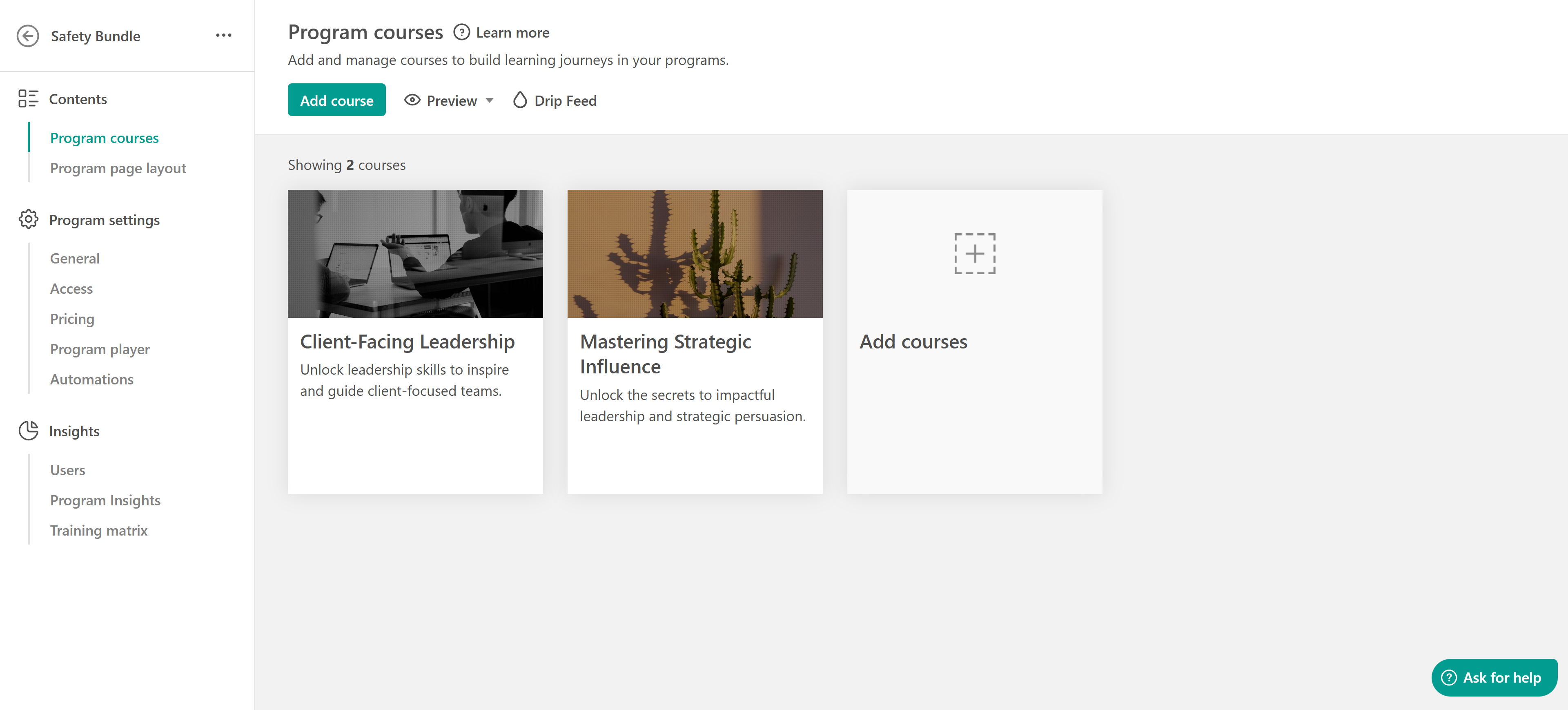Open Client-Facing Leadership course thumbnail
This screenshot has width=1568, height=710.
[415, 253]
